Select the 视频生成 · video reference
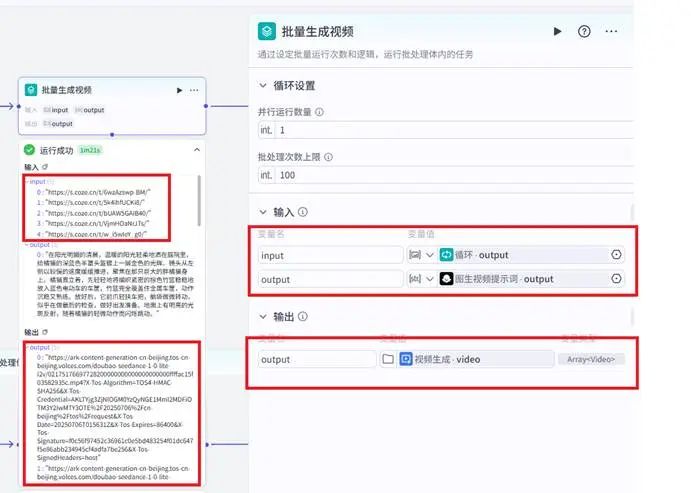 coord(476,359)
